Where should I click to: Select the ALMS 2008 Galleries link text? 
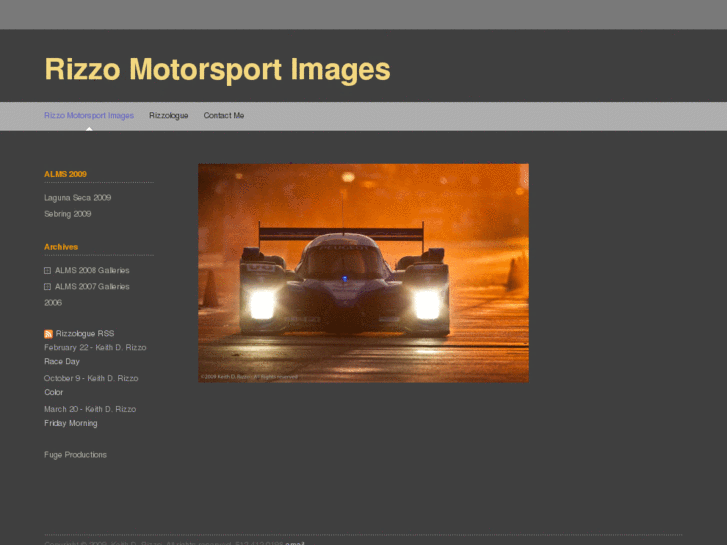tap(92, 271)
